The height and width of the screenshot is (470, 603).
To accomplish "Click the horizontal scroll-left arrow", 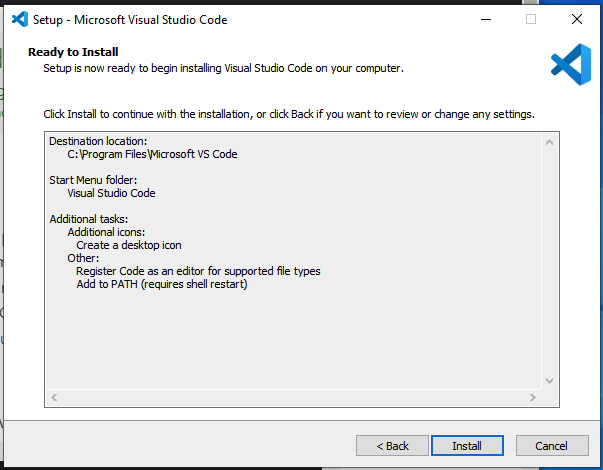I will pos(54,397).
